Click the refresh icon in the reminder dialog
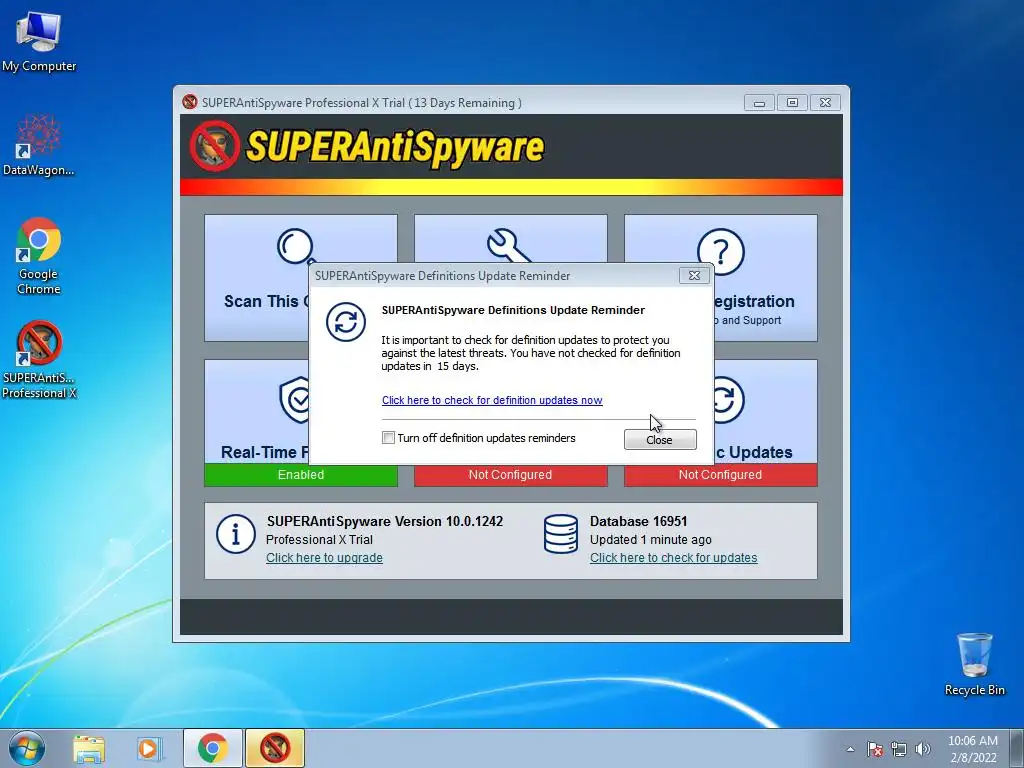The width and height of the screenshot is (1024, 768). pyautogui.click(x=345, y=322)
